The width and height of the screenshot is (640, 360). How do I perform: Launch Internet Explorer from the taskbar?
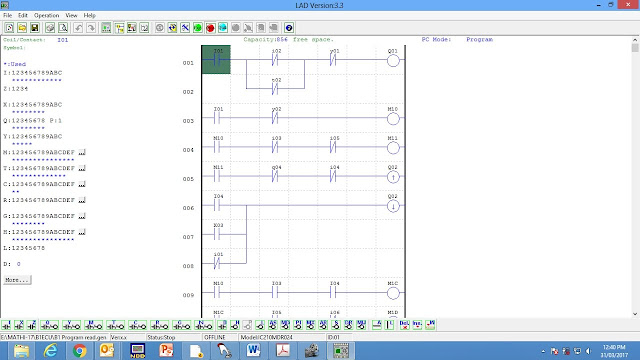coord(51,351)
